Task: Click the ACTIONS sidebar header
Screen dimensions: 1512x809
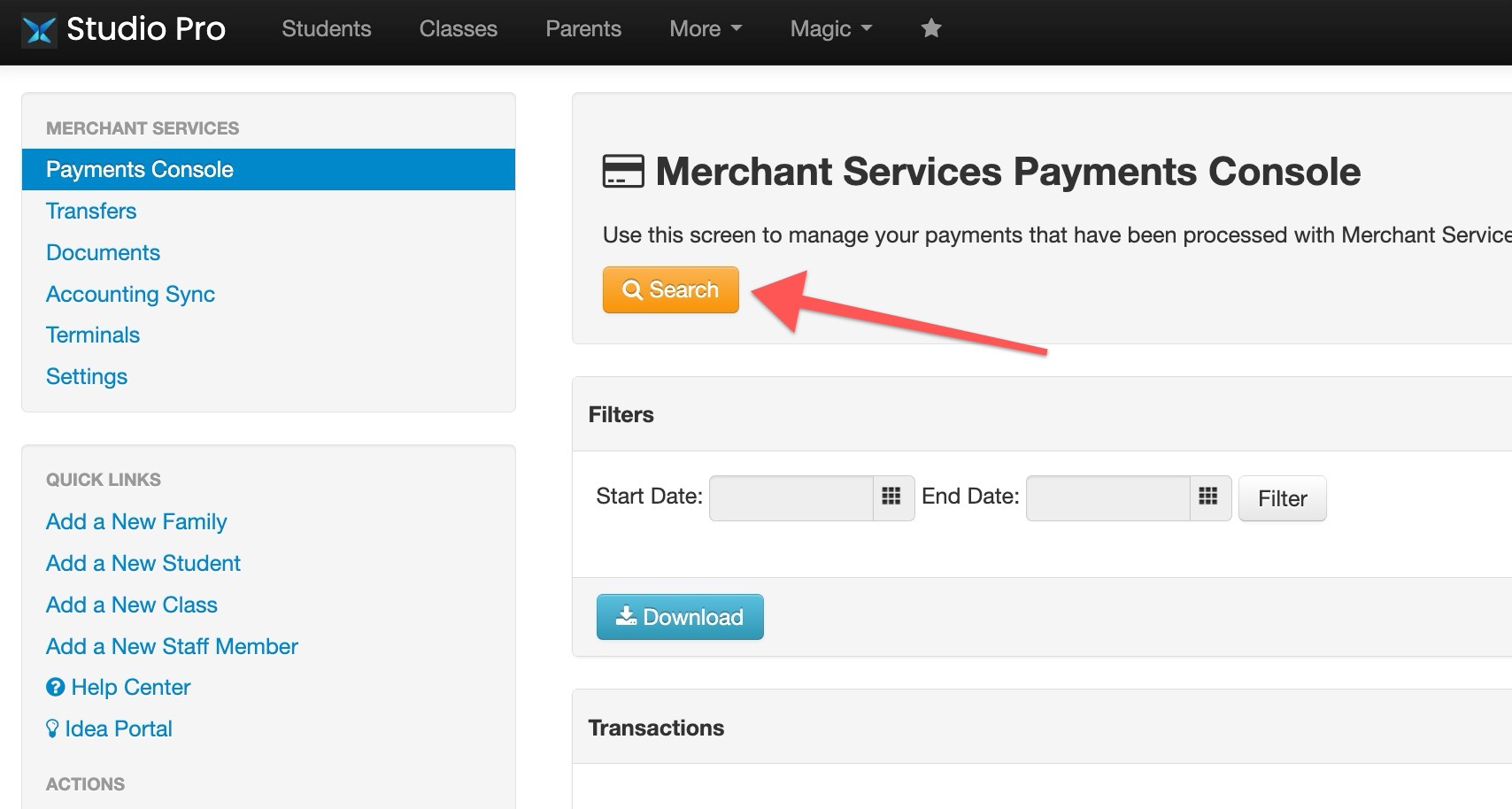Action: pos(85,784)
